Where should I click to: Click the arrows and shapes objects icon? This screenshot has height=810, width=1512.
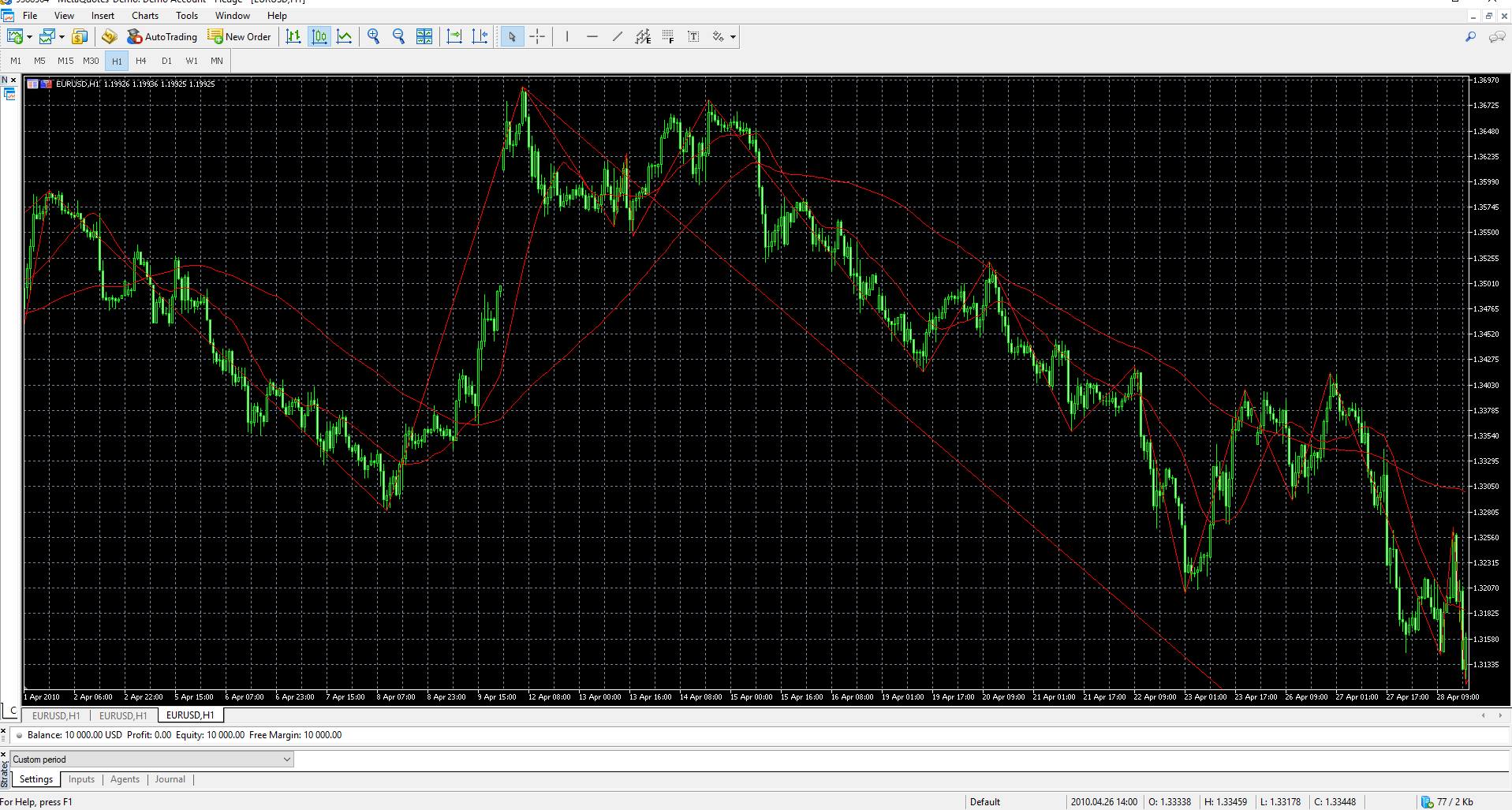[718, 36]
